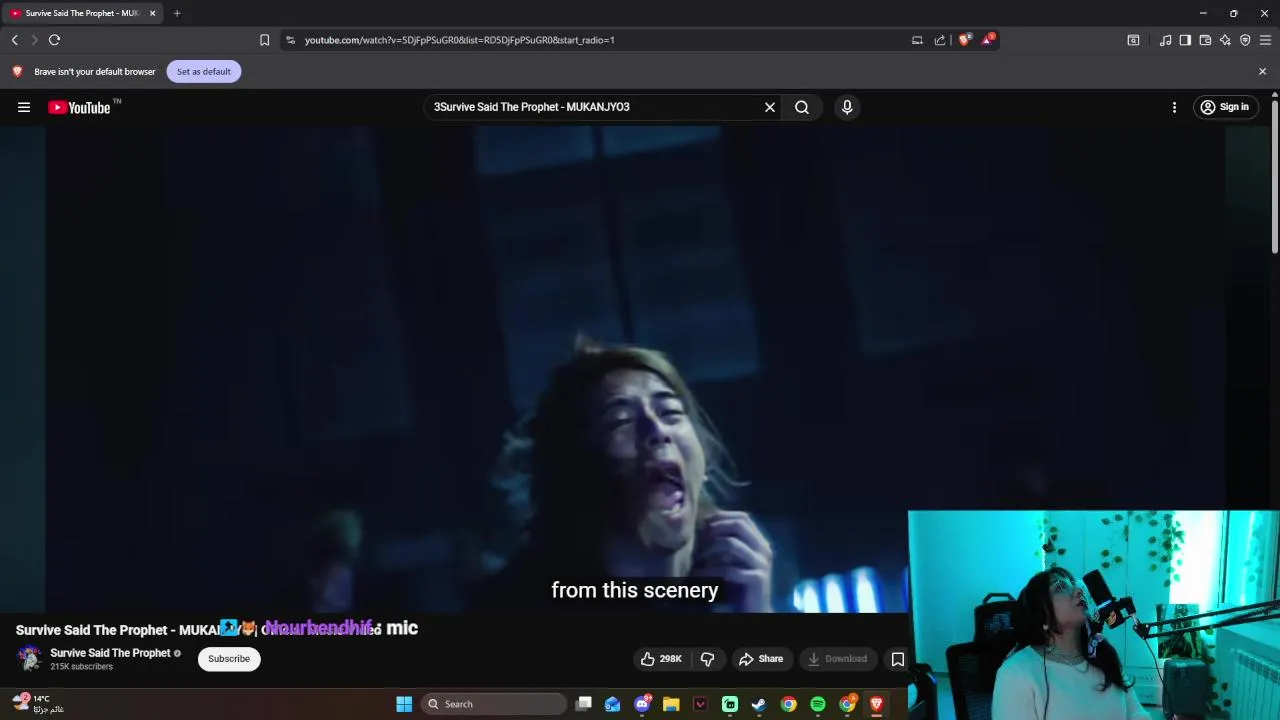Open the Survive Said The Prophet channel name
Image resolution: width=1280 pixels, height=720 pixels.
pos(110,653)
